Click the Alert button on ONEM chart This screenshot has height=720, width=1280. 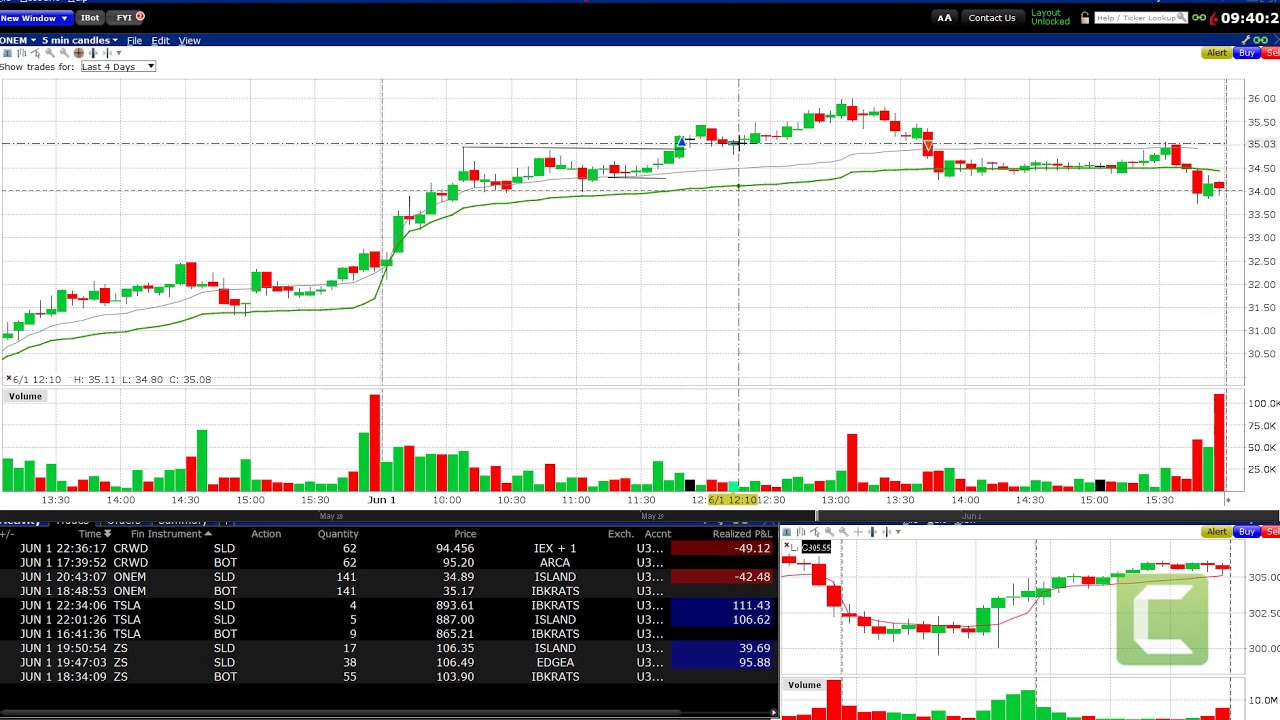pos(1217,53)
